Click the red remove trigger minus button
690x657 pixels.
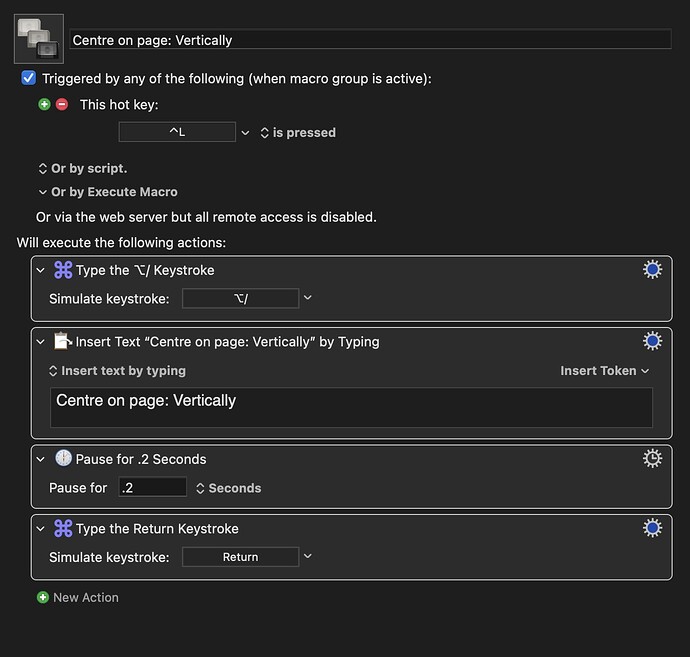tap(62, 104)
